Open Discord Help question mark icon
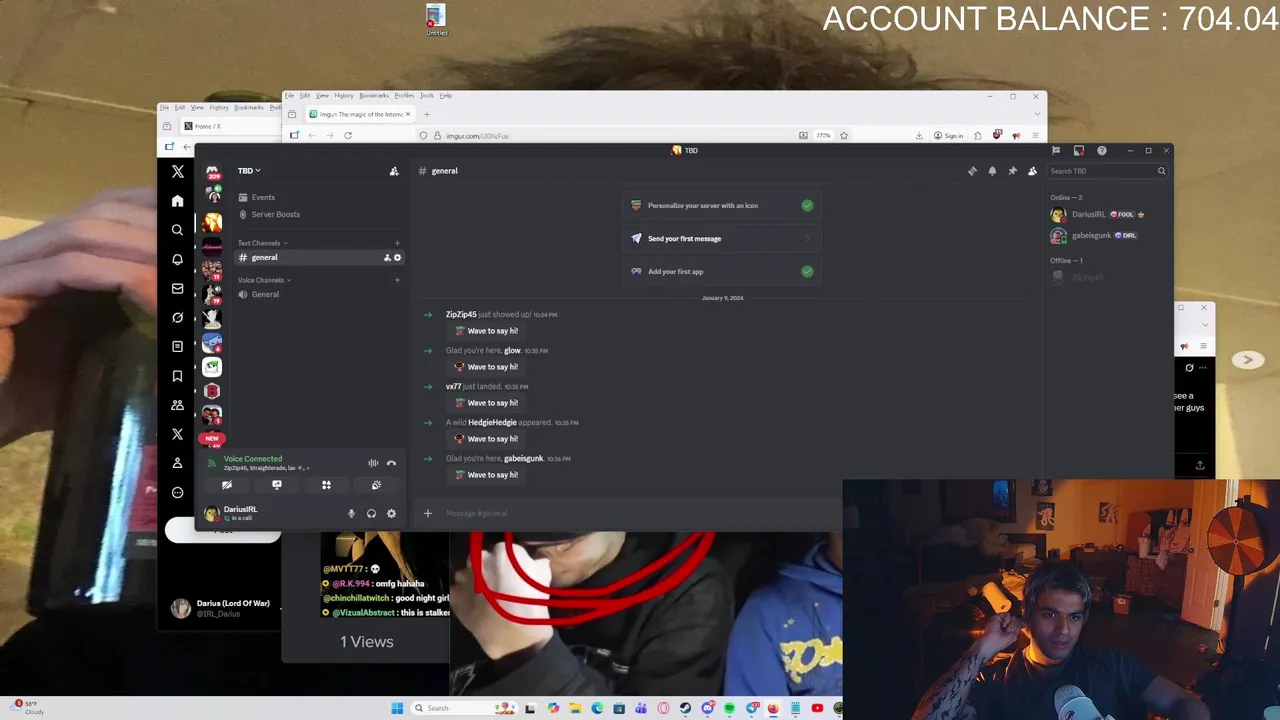Viewport: 1280px width, 720px height. click(x=1102, y=151)
